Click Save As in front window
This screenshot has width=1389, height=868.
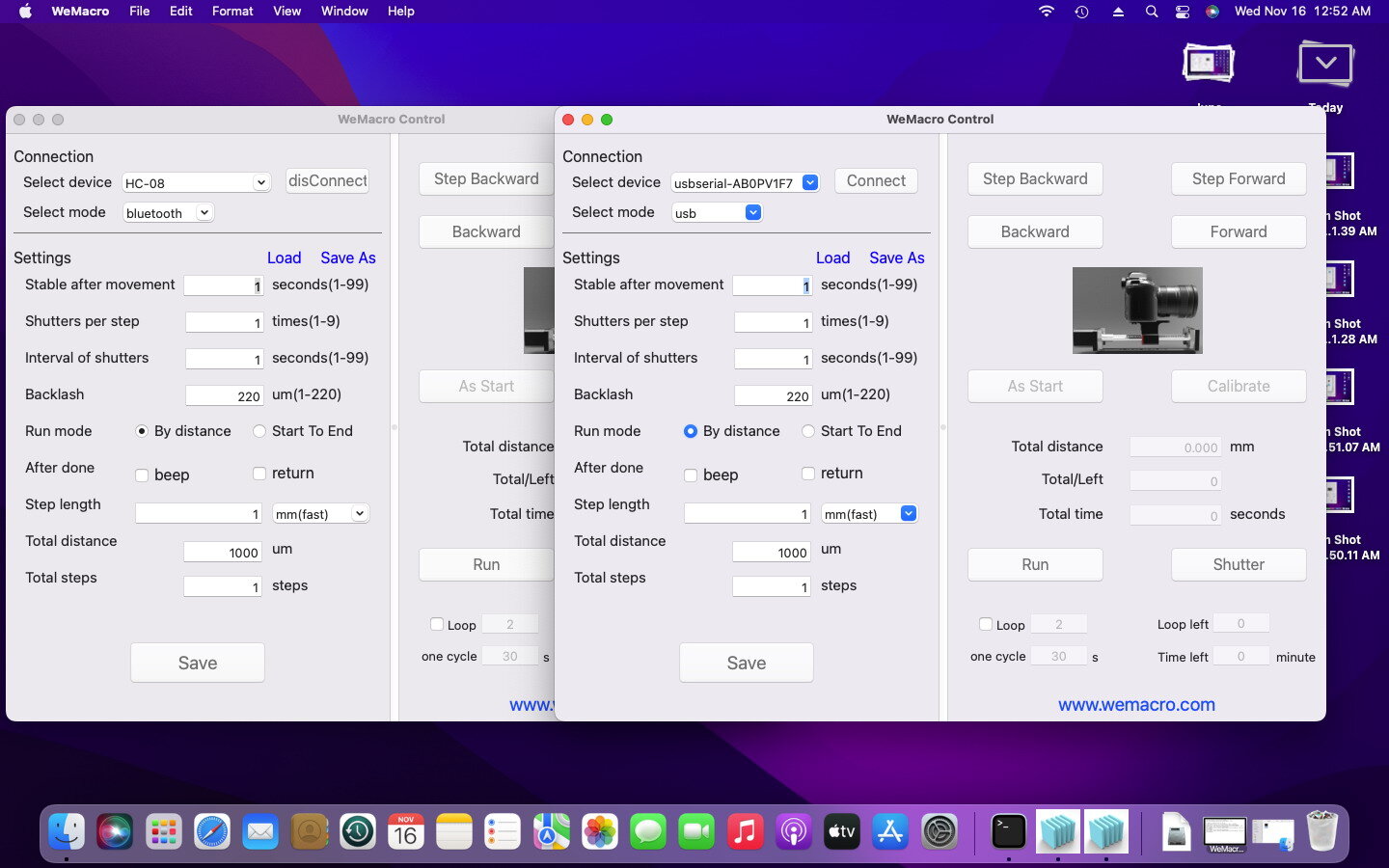point(896,258)
